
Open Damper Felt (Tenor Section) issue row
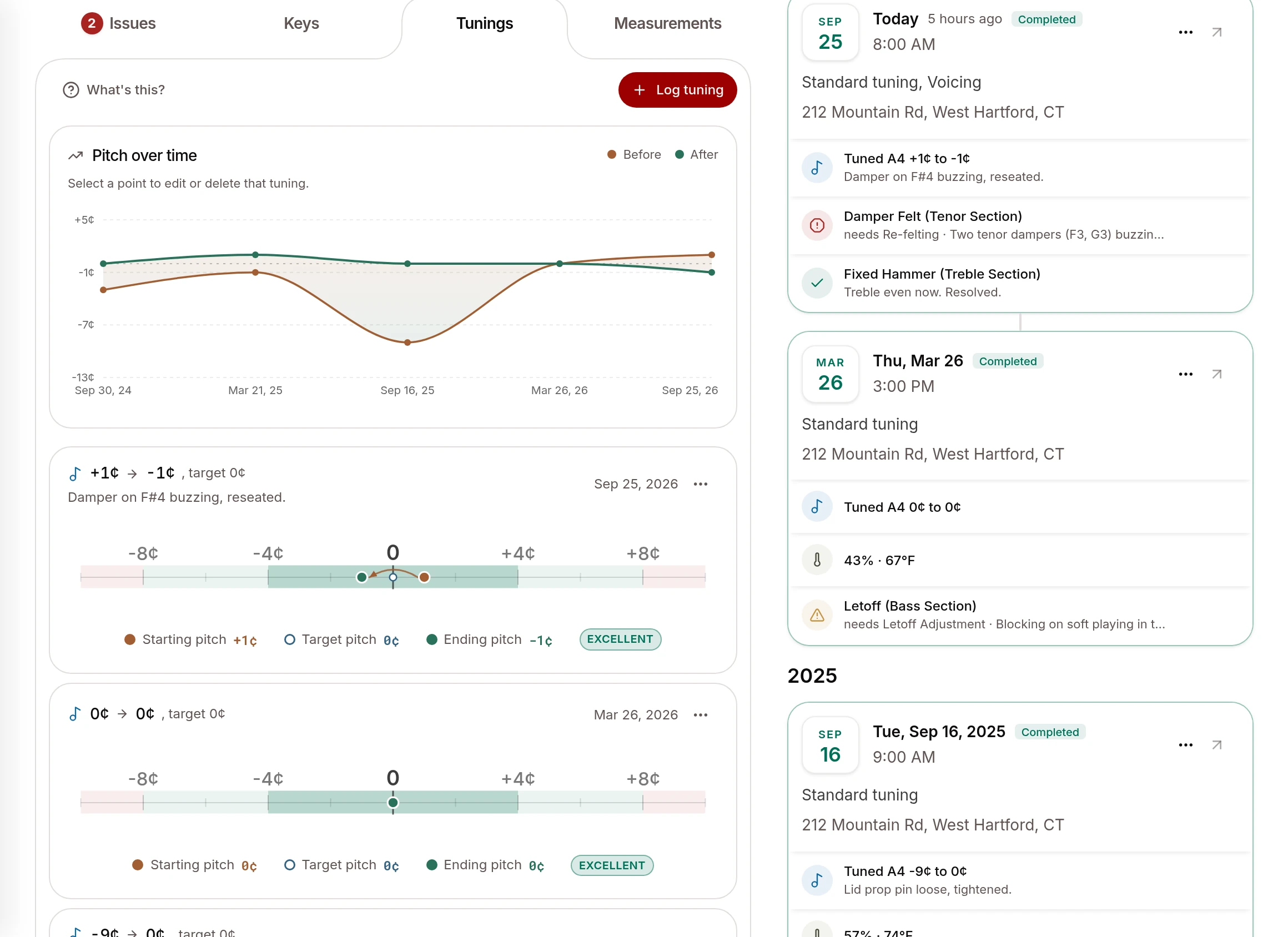1020,225
